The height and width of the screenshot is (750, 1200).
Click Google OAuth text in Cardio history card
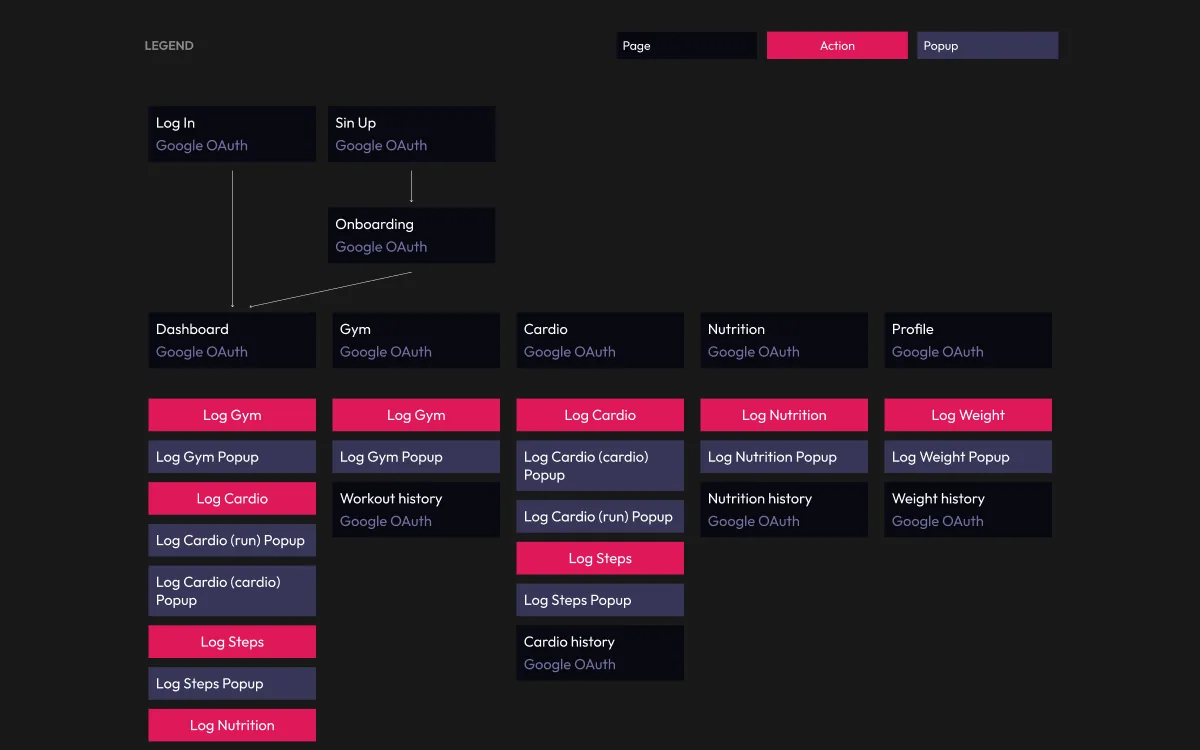point(570,665)
